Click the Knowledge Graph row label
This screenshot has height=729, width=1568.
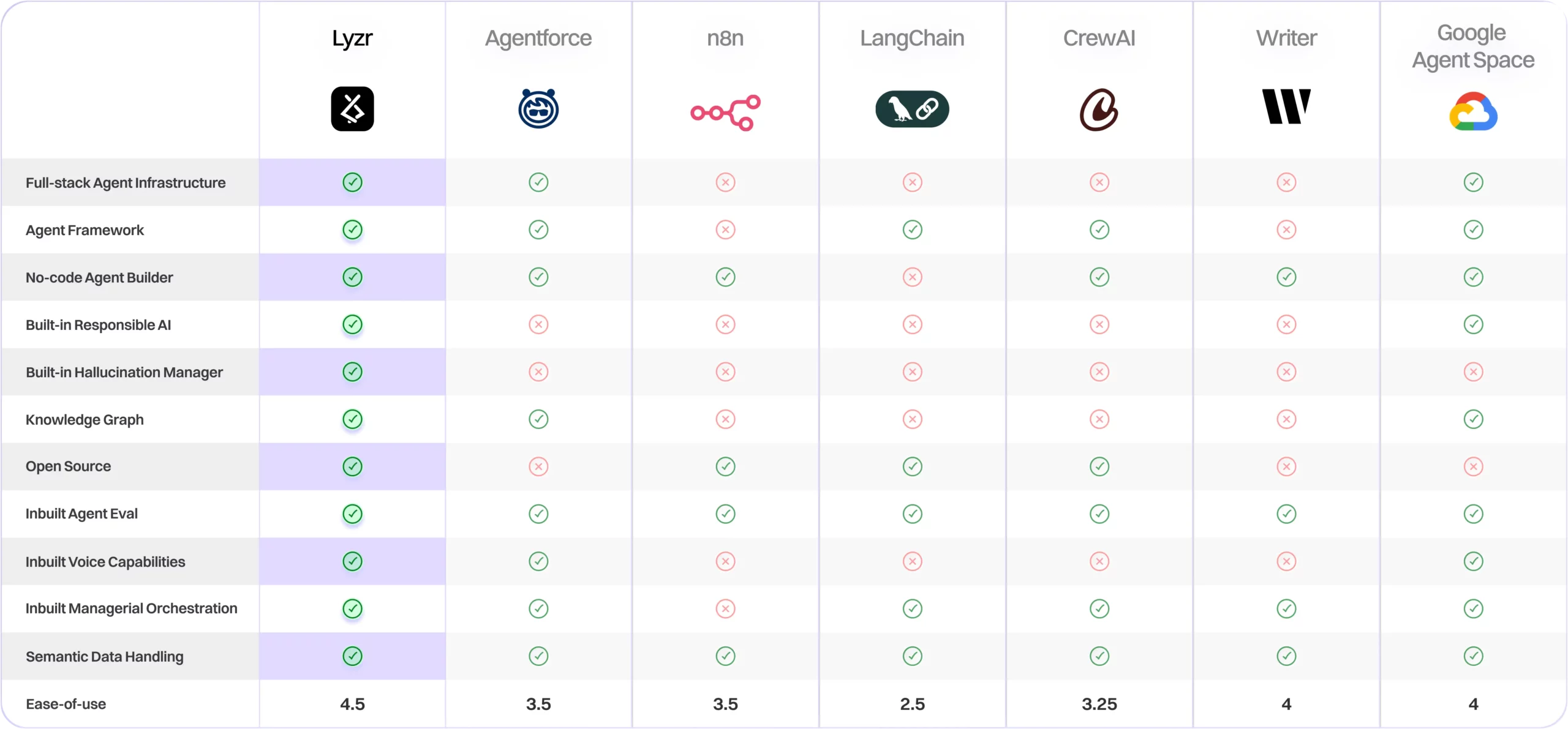click(x=85, y=420)
